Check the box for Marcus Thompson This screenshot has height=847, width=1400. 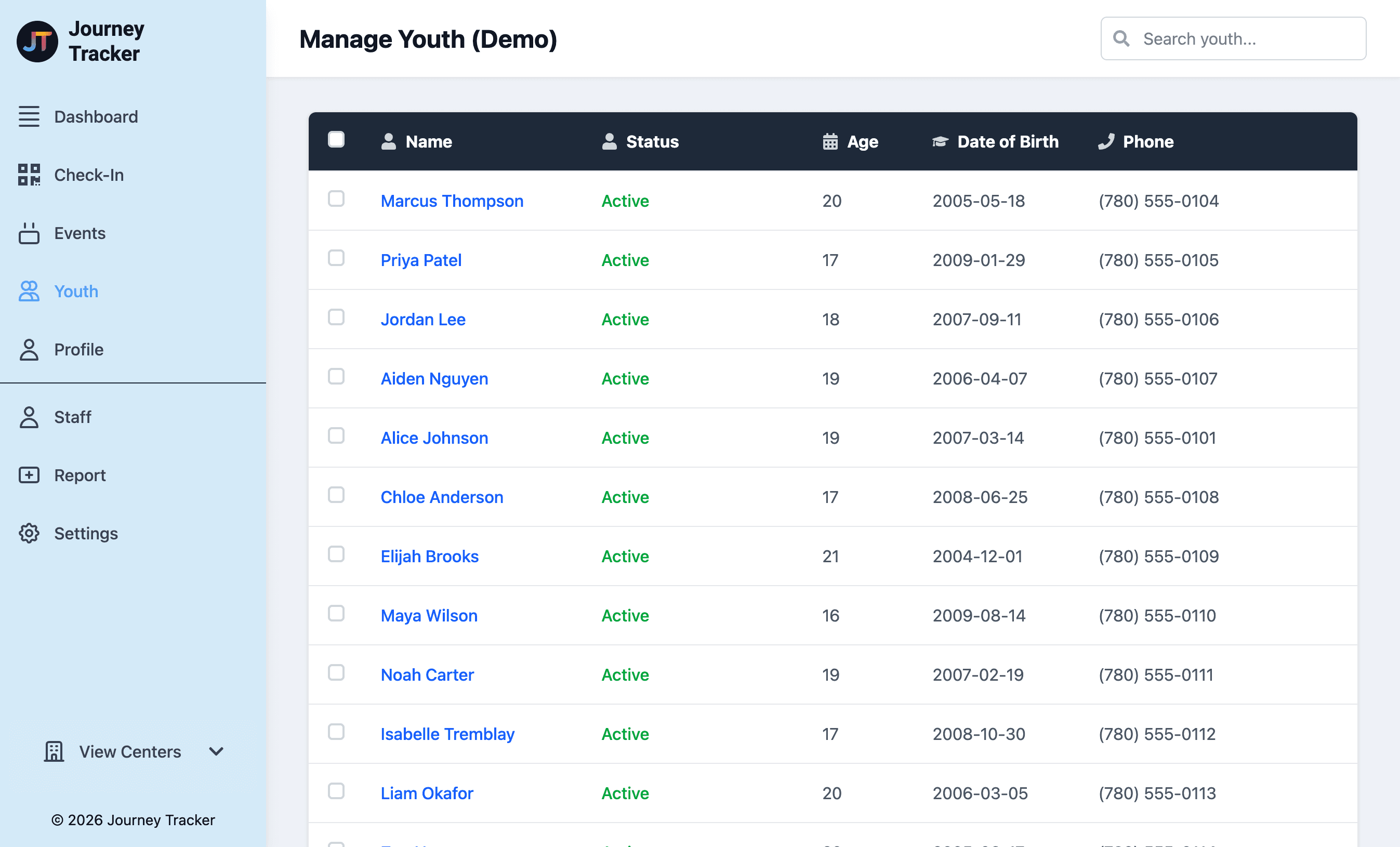tap(336, 198)
